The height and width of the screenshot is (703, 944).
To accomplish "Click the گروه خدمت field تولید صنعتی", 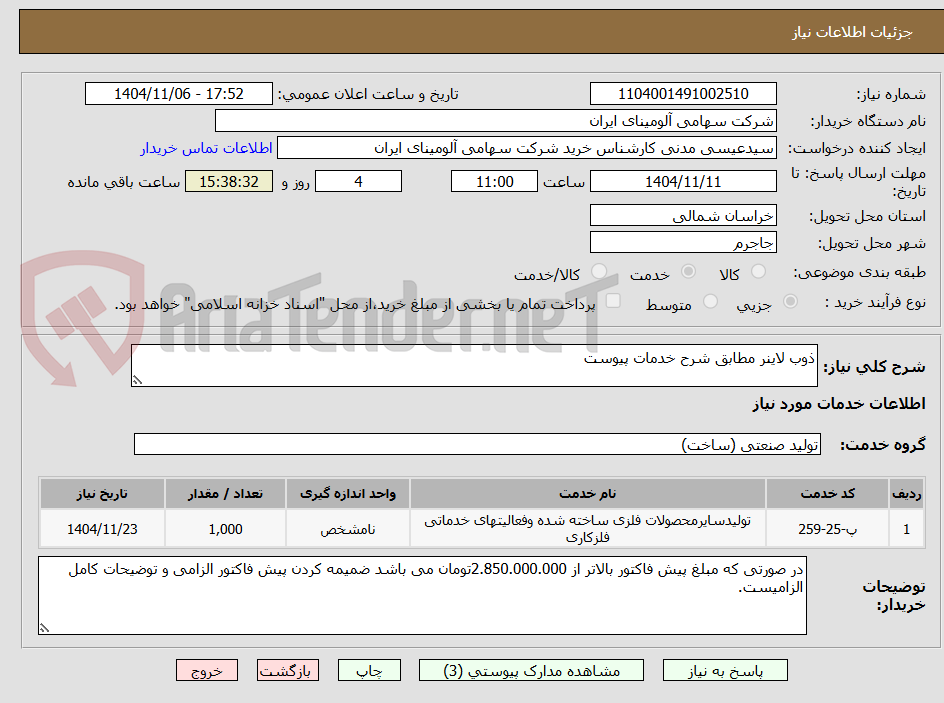I will 477,444.
